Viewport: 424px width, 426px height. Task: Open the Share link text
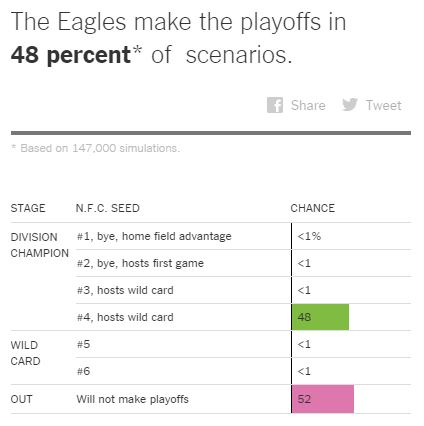[x=308, y=105]
